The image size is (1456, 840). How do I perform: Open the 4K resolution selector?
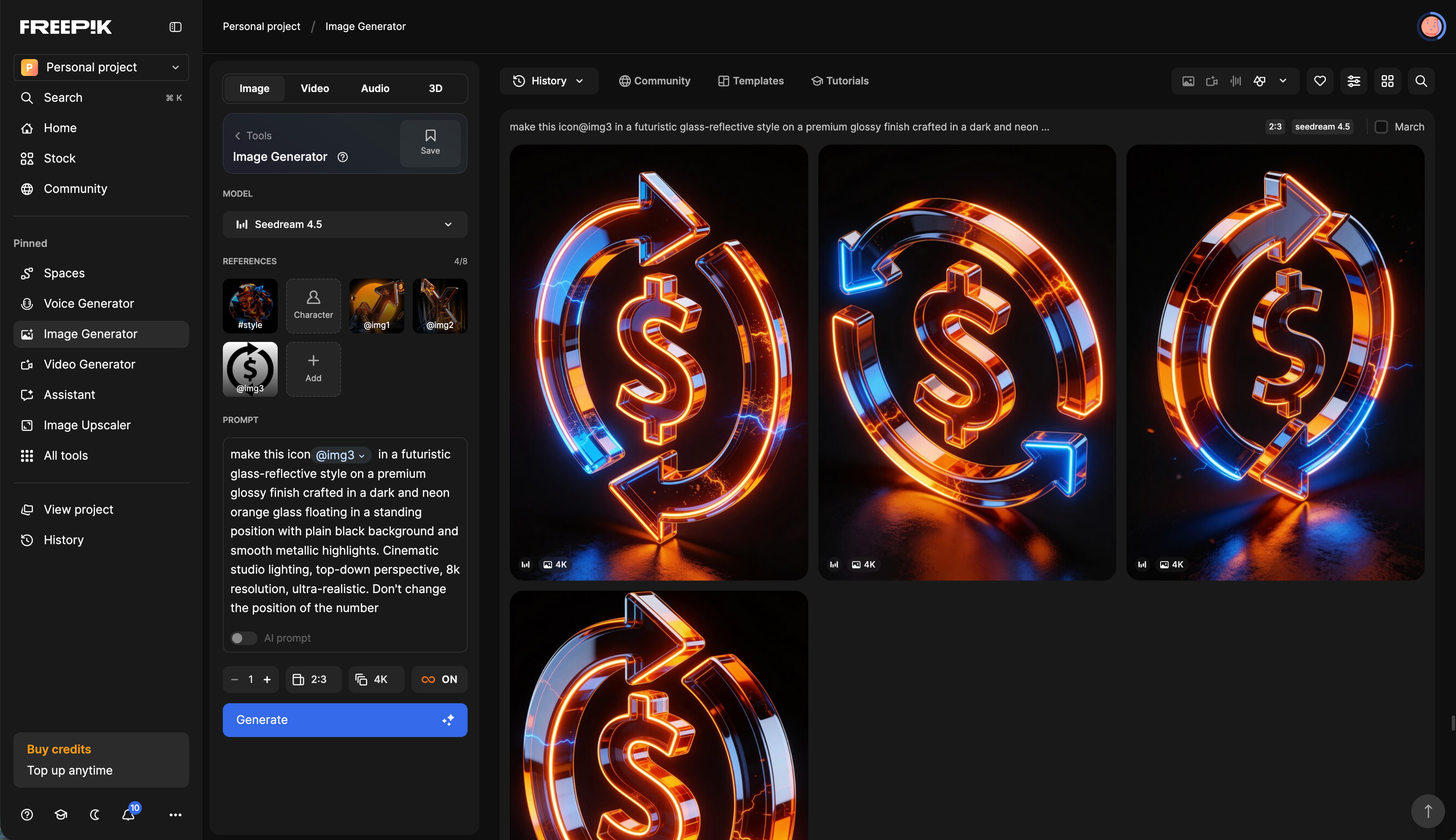376,679
